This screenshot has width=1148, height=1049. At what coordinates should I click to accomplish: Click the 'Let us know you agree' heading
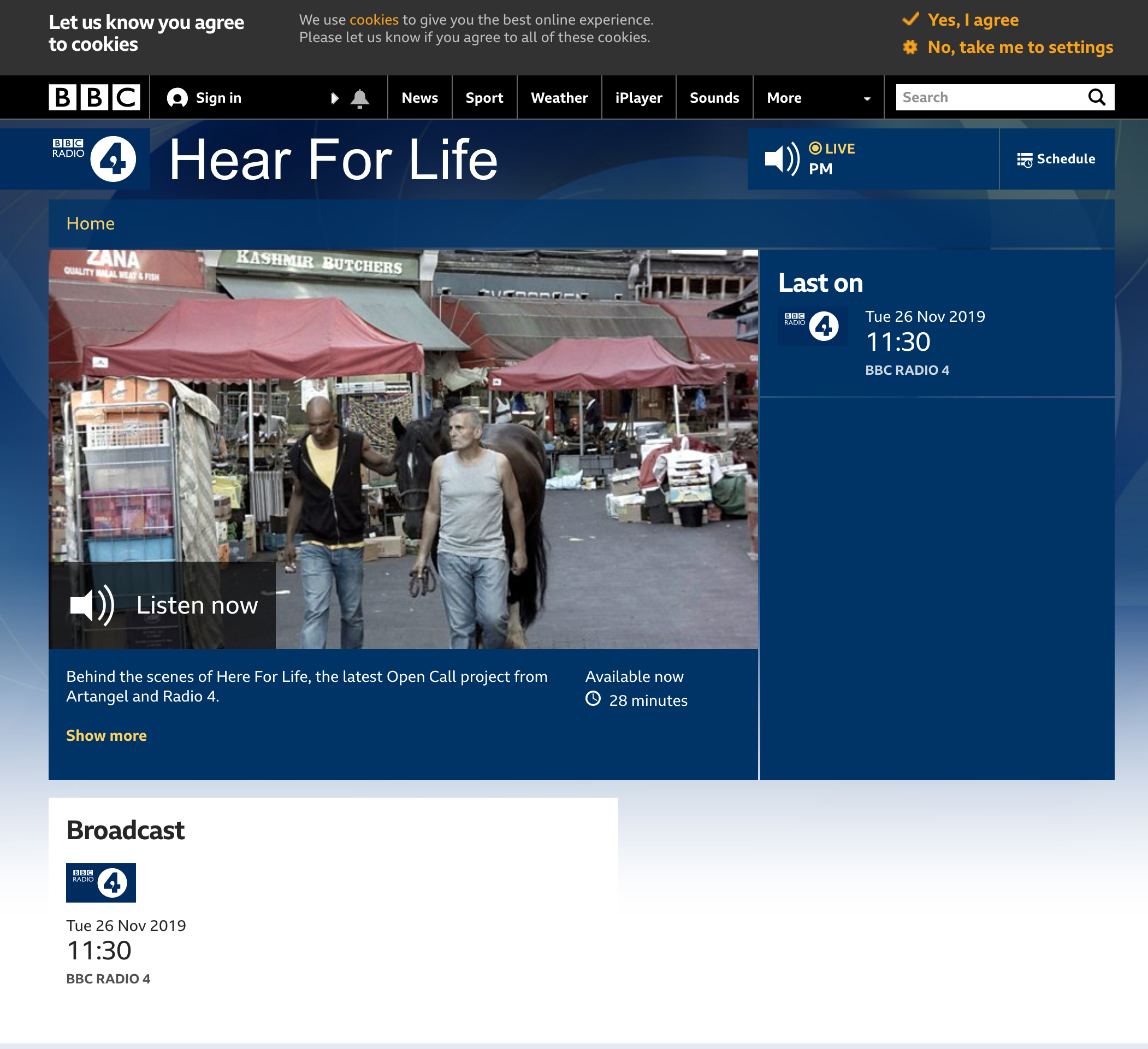(146, 33)
